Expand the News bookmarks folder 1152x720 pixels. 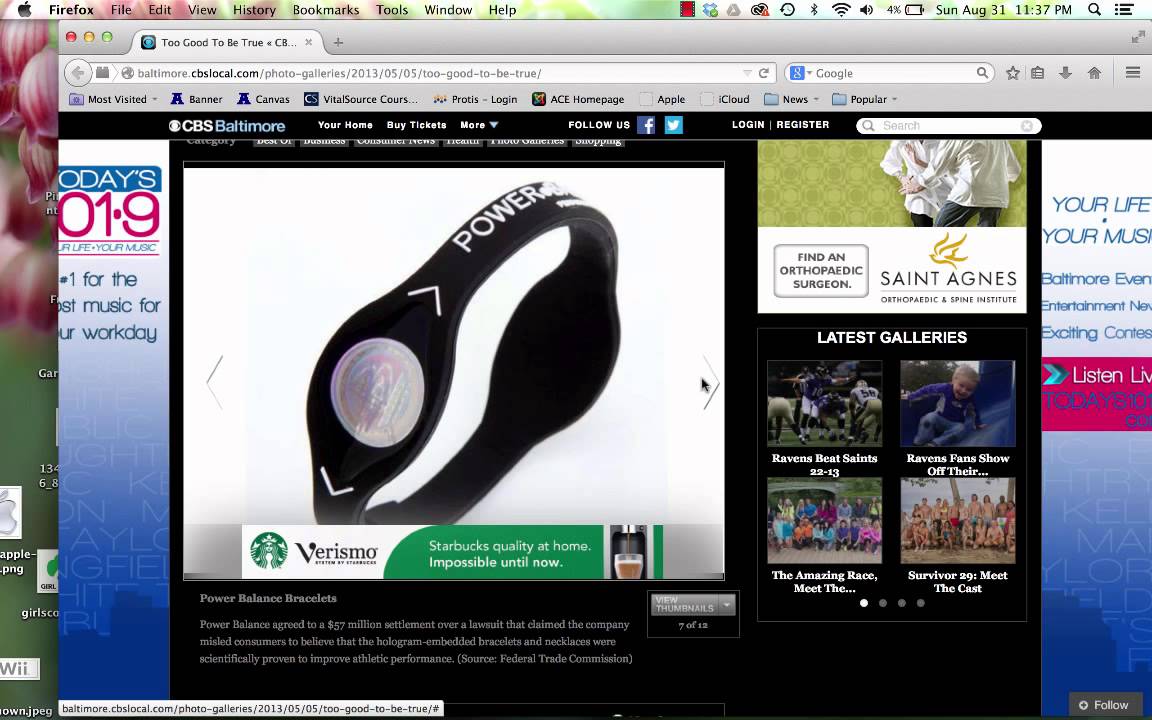(792, 99)
